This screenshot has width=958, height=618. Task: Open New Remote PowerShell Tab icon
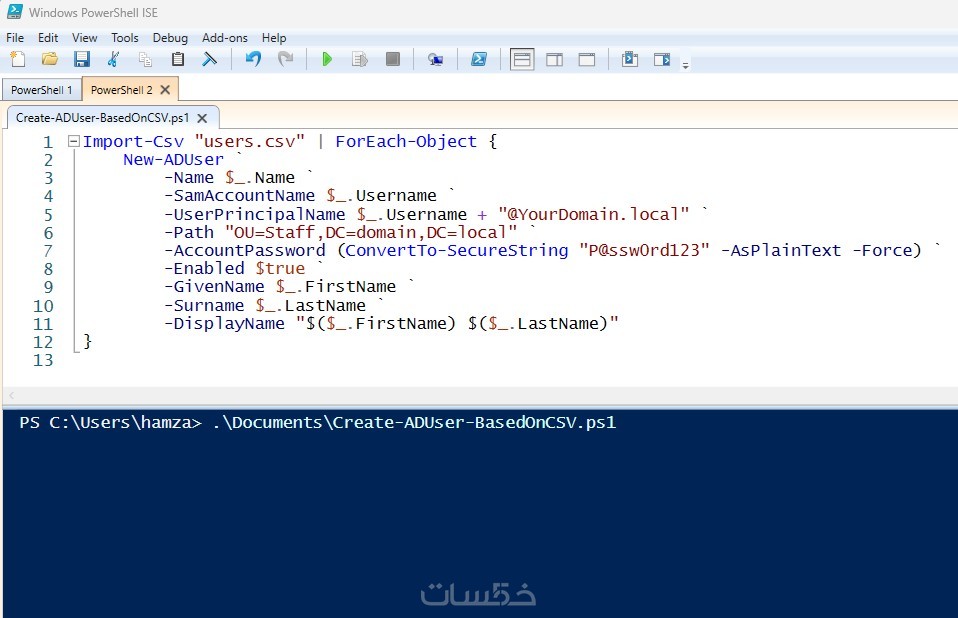coord(435,59)
